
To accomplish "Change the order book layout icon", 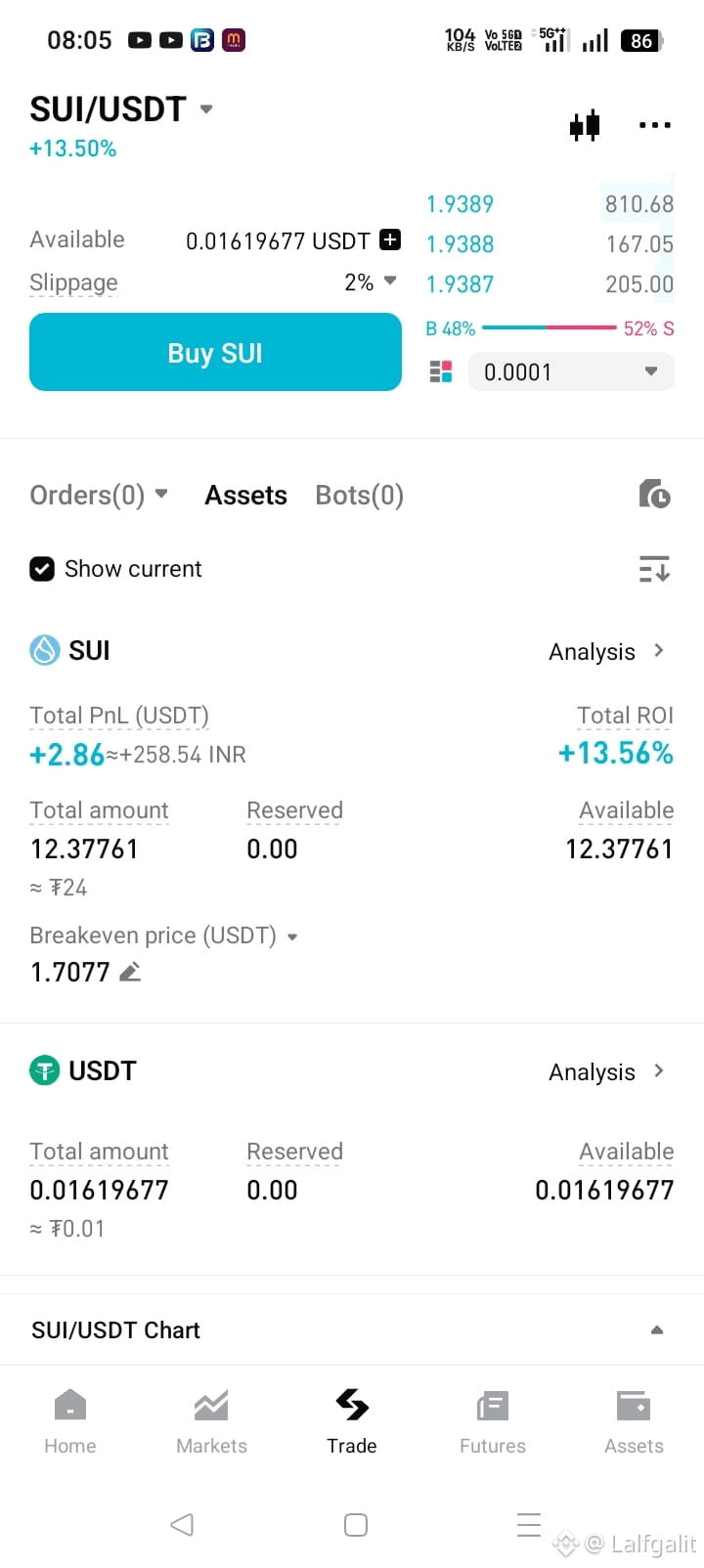I will coord(441,371).
